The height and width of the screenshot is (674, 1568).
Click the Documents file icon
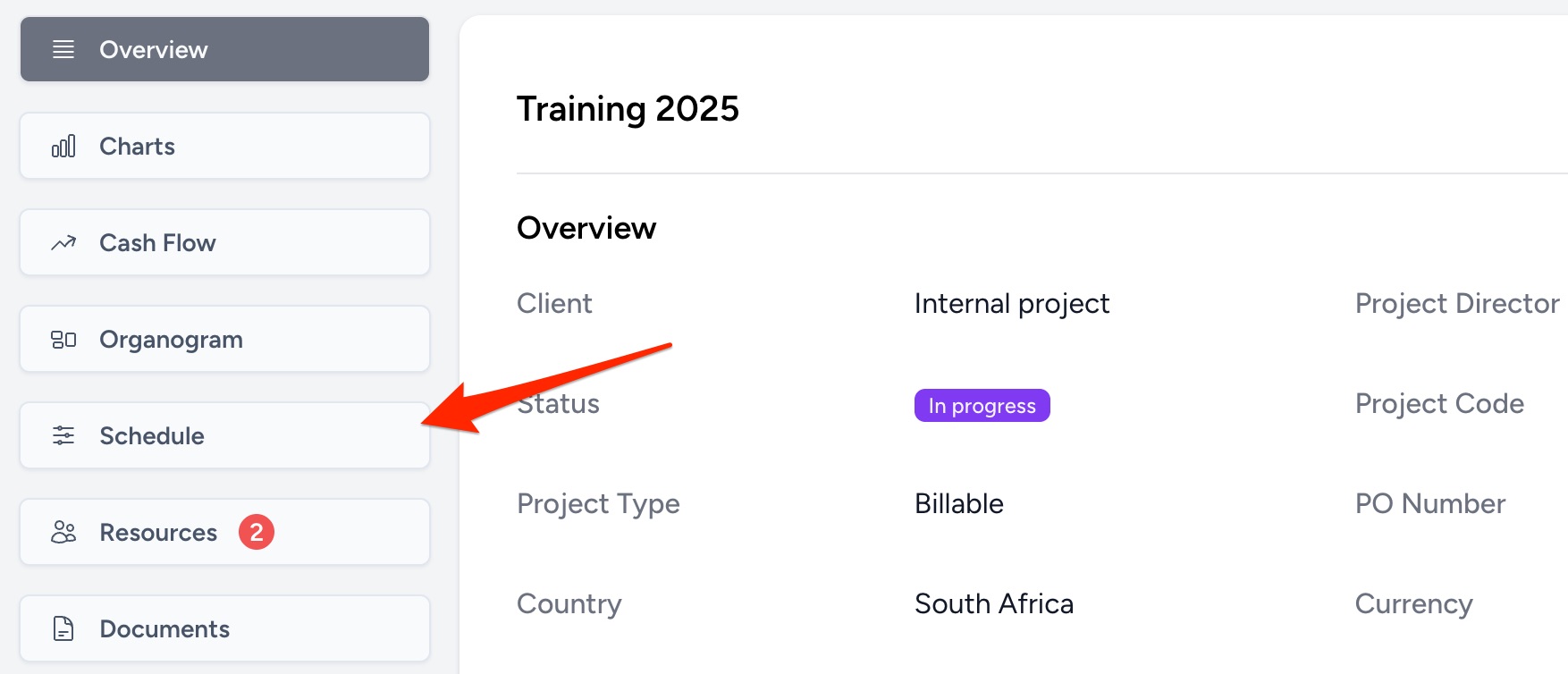pos(63,629)
